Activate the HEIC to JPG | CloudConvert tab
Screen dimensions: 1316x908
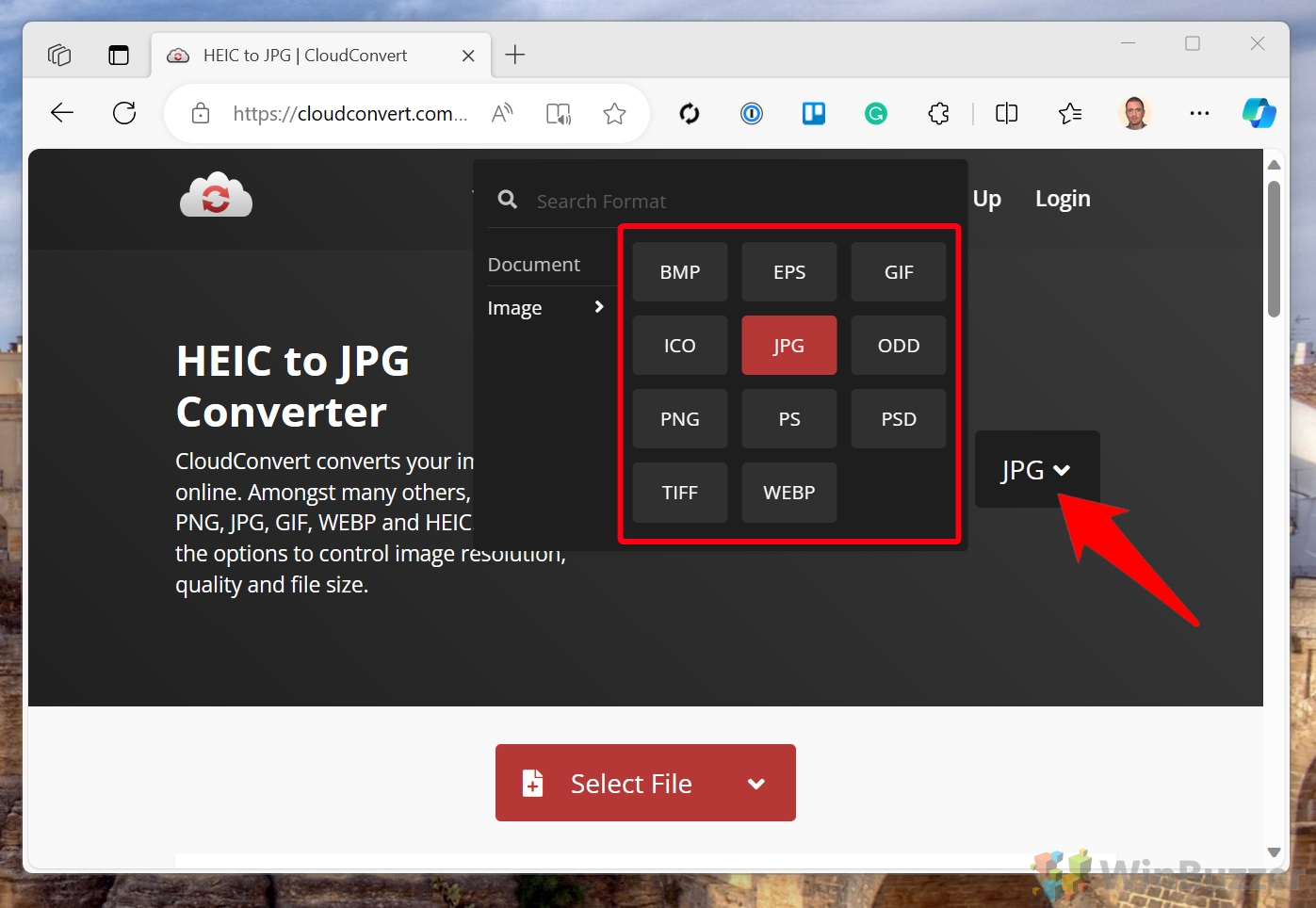tap(320, 56)
